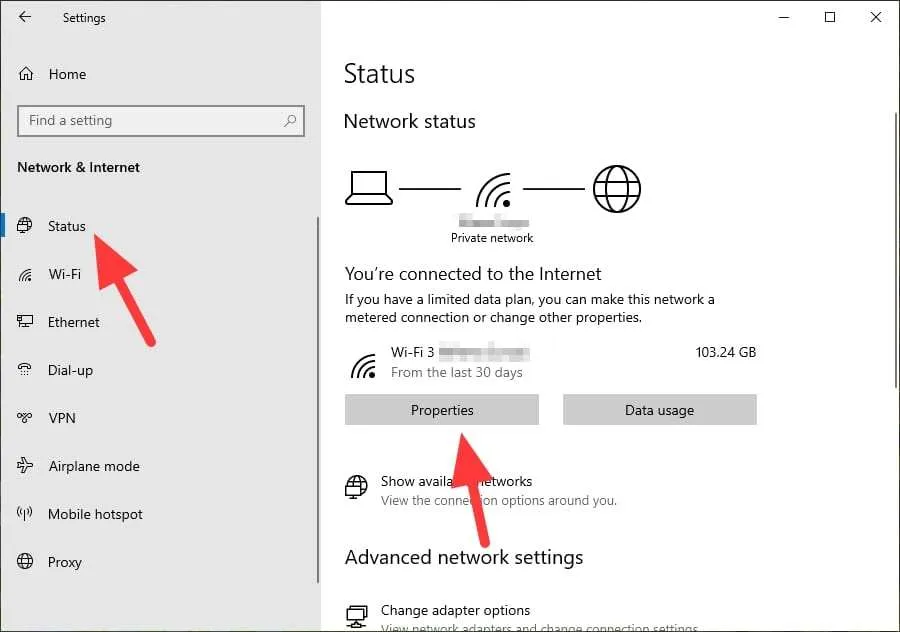Click the Wi-Fi icon in network diagram
The width and height of the screenshot is (900, 632).
coord(494,191)
